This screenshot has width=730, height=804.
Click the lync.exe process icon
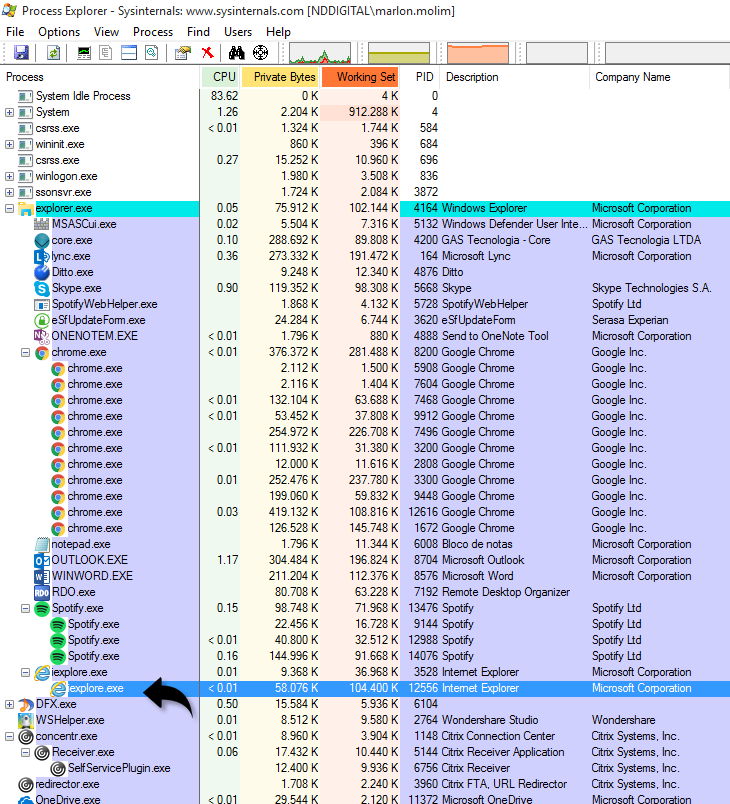(42, 256)
